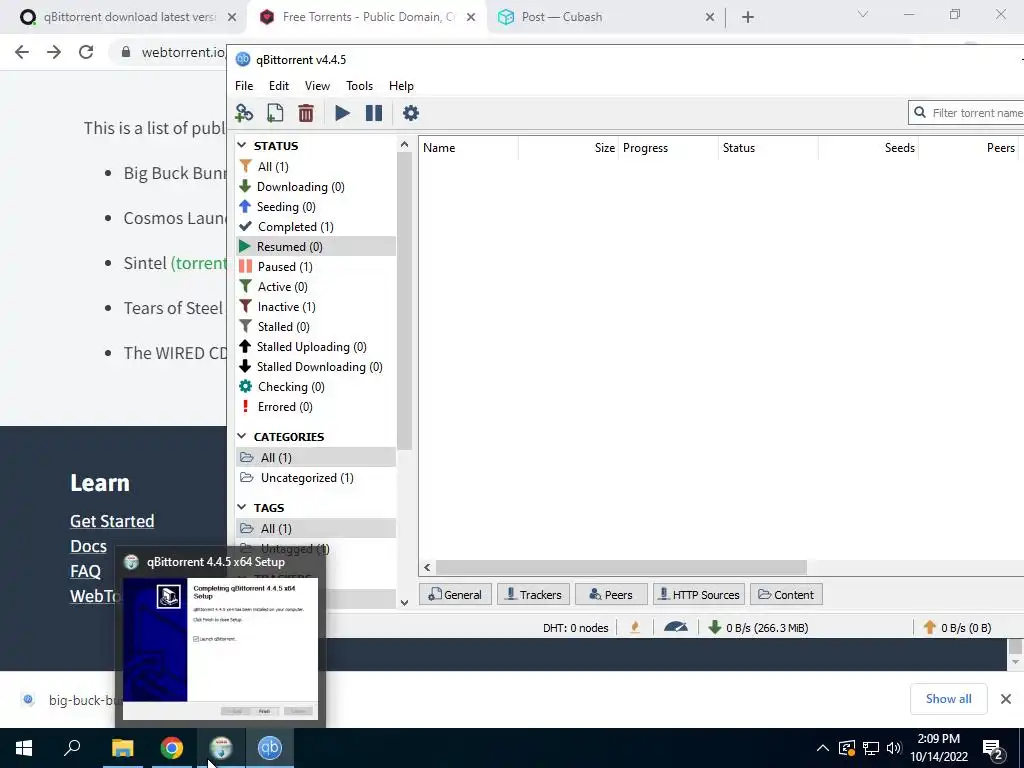Sort torrents by the Name column
Image resolution: width=1024 pixels, height=768 pixels.
tap(469, 148)
